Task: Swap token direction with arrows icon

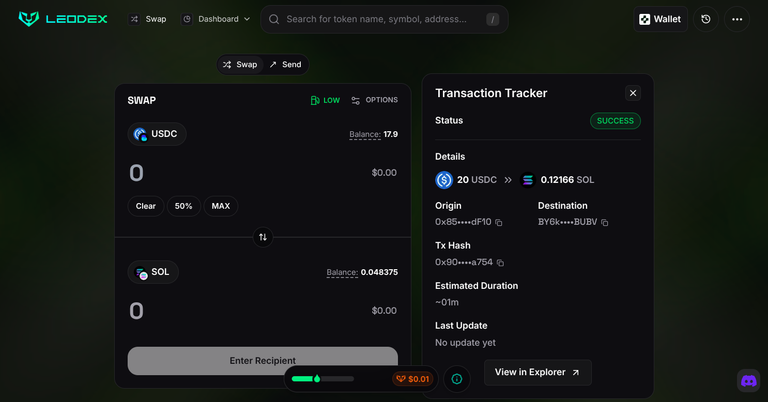Action: pyautogui.click(x=263, y=237)
